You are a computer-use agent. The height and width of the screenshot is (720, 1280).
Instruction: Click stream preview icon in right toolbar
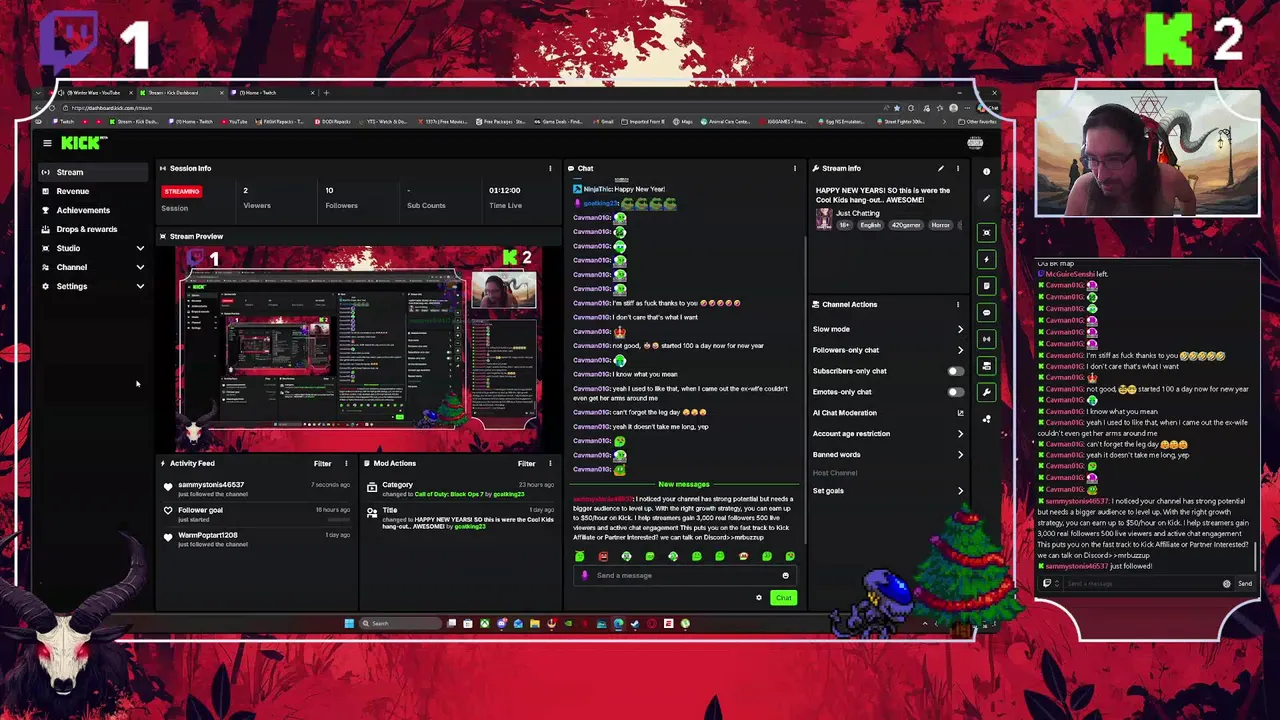pos(986,232)
